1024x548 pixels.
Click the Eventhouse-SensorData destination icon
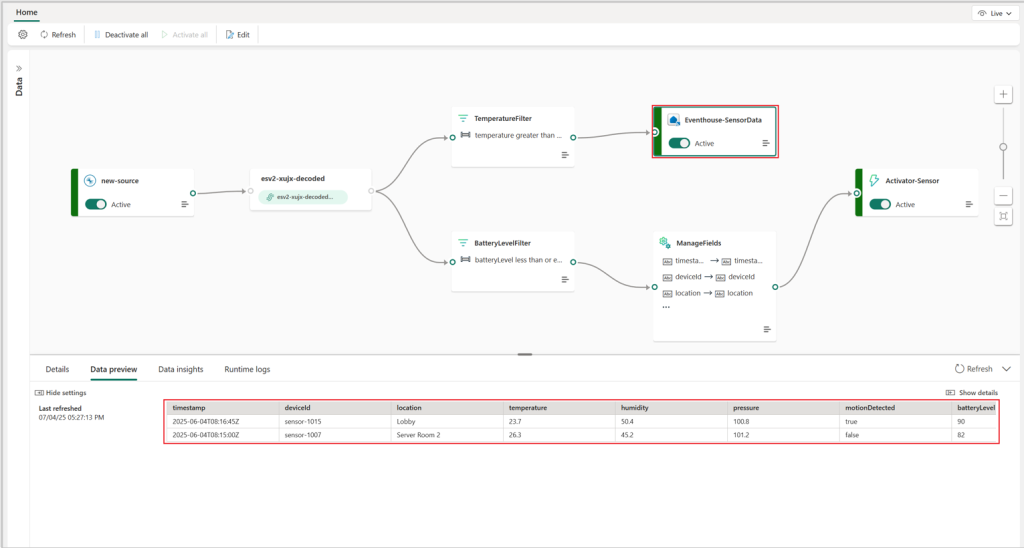673,120
